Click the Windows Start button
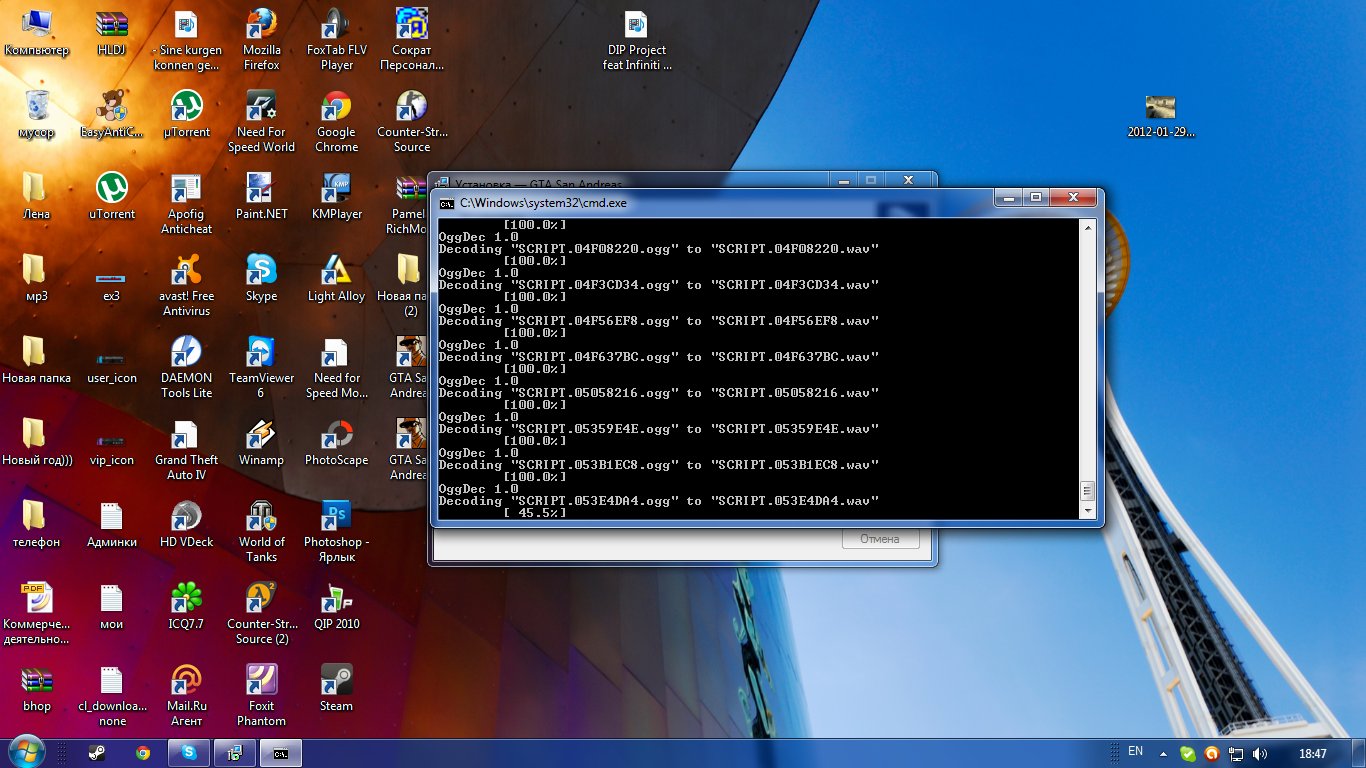Viewport: 1366px width, 768px height. [26, 753]
